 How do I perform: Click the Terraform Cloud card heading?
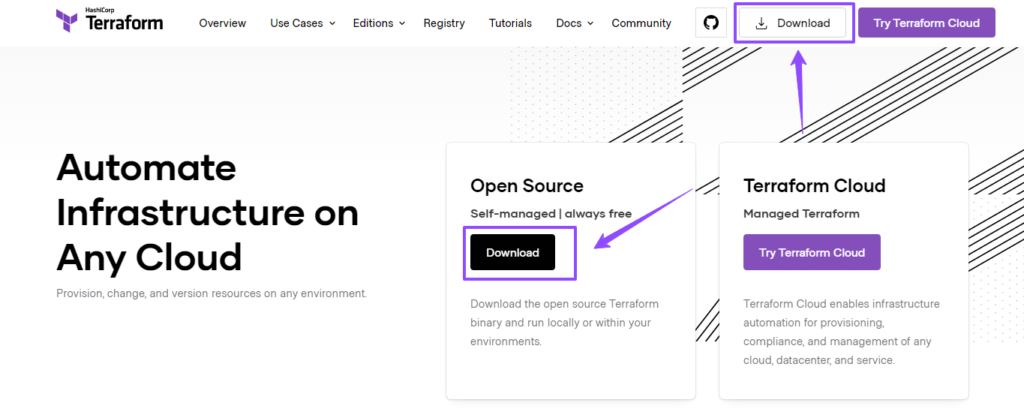pyautogui.click(x=814, y=186)
